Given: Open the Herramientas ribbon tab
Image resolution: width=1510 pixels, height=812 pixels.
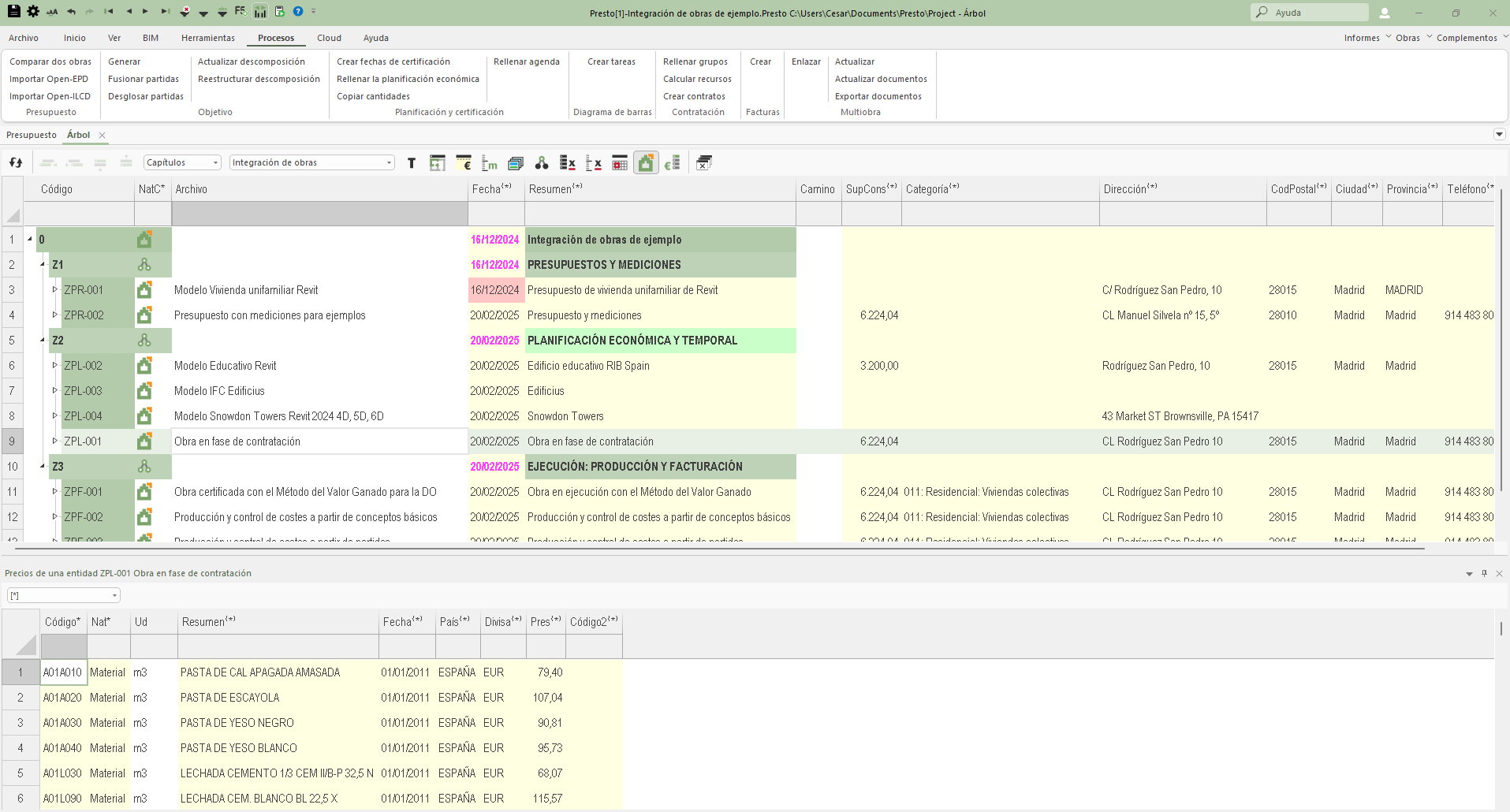Looking at the screenshot, I should click(x=207, y=38).
